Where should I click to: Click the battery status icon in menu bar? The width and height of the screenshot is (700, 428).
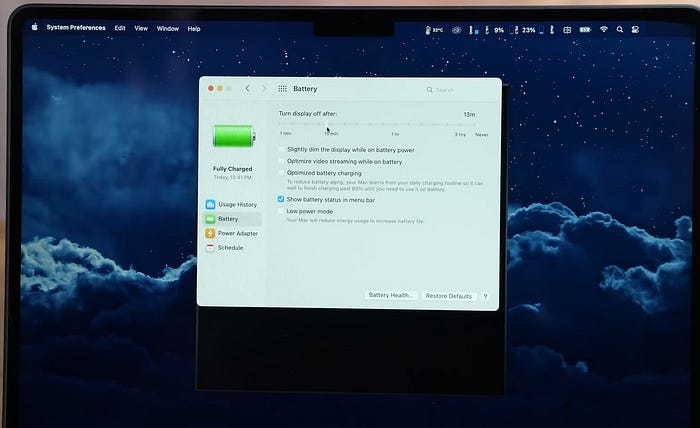[585, 29]
